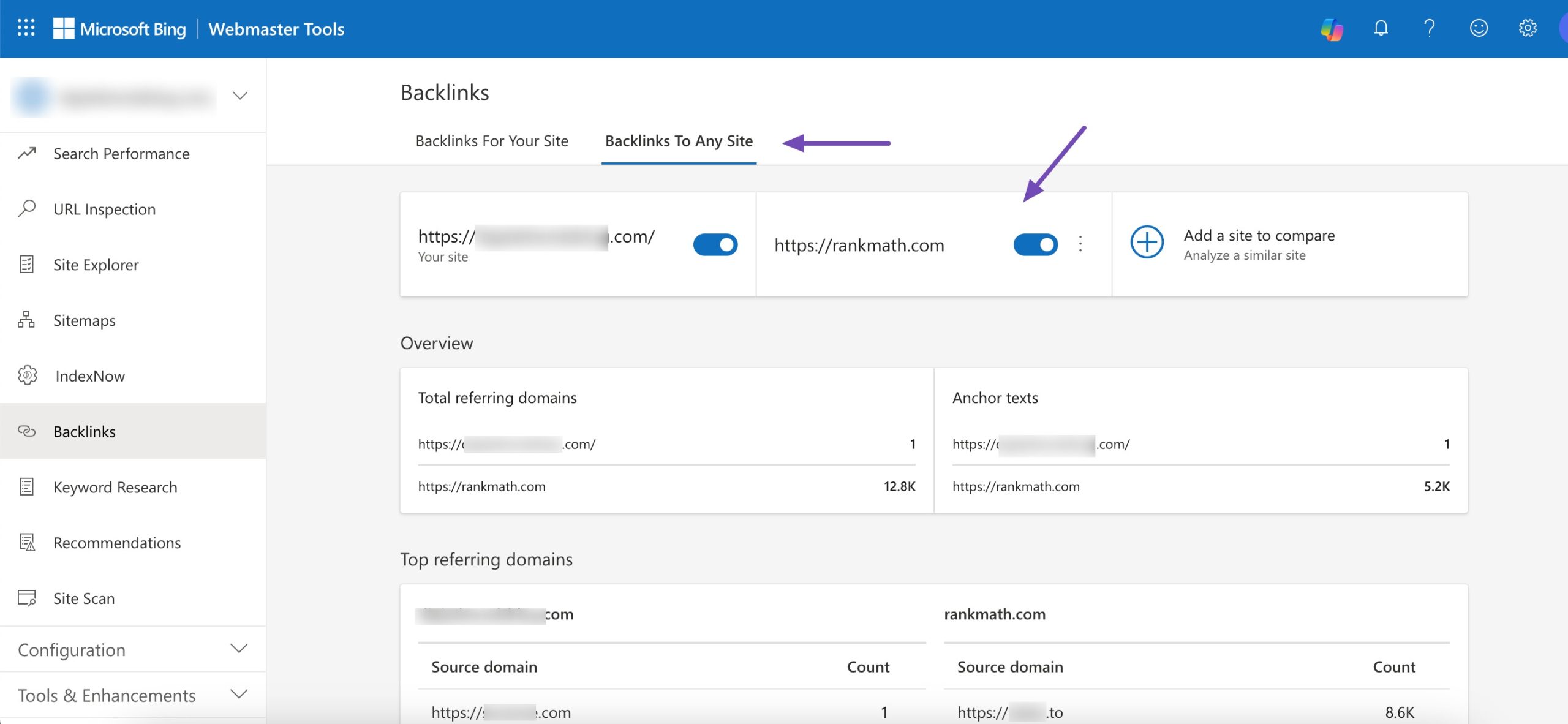1568x724 pixels.
Task: Click Add a site to compare
Action: (1259, 236)
